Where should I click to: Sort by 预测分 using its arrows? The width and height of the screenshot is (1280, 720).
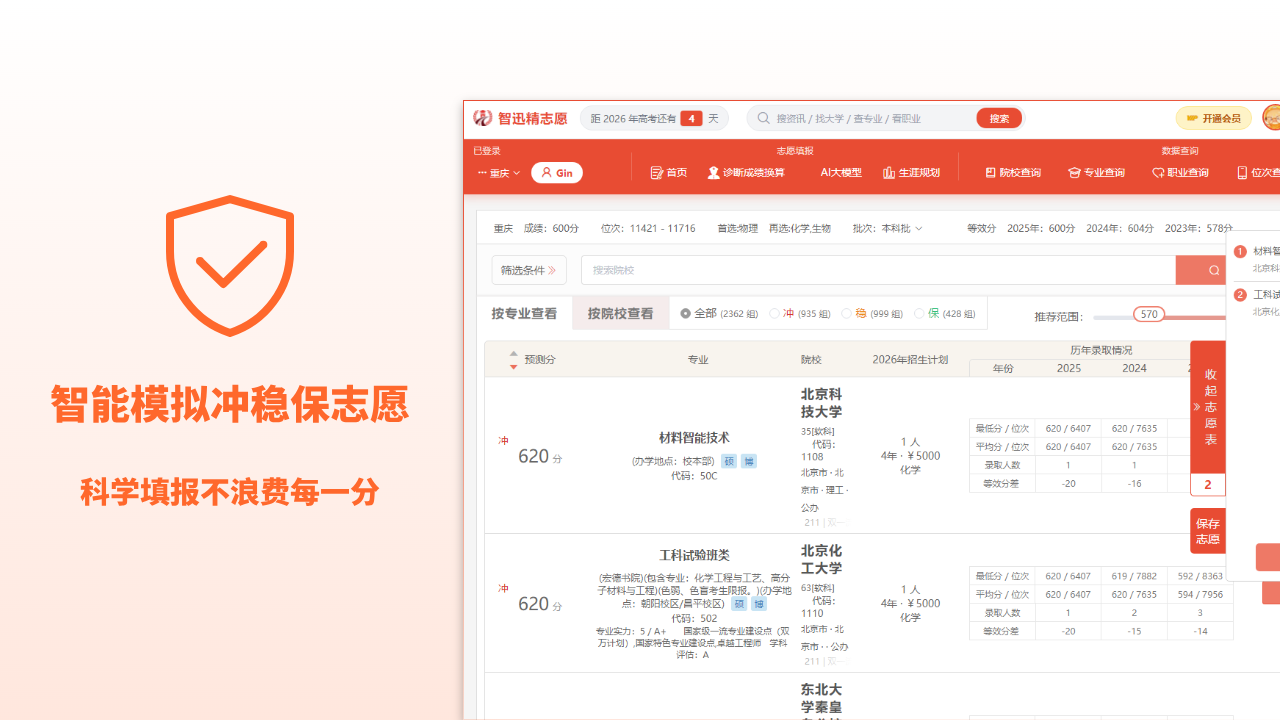514,360
